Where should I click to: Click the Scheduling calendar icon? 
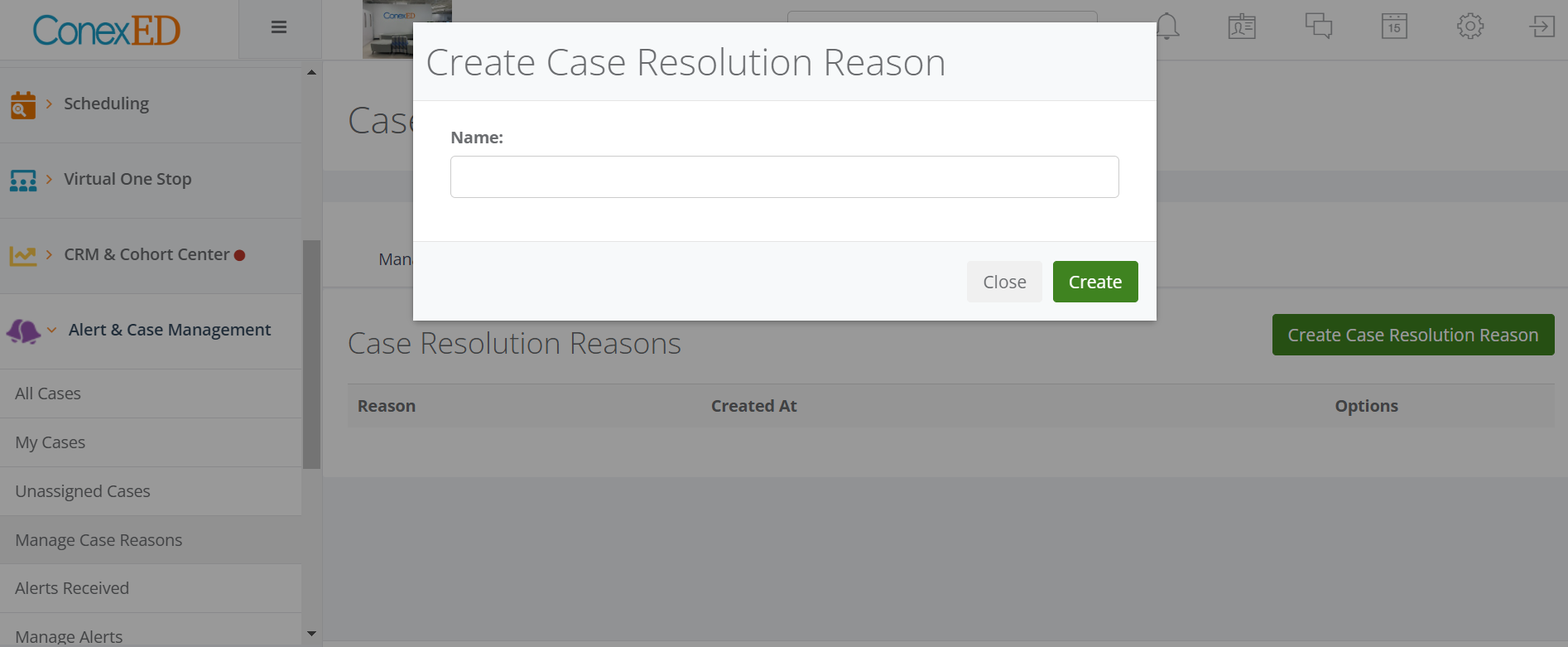(23, 105)
